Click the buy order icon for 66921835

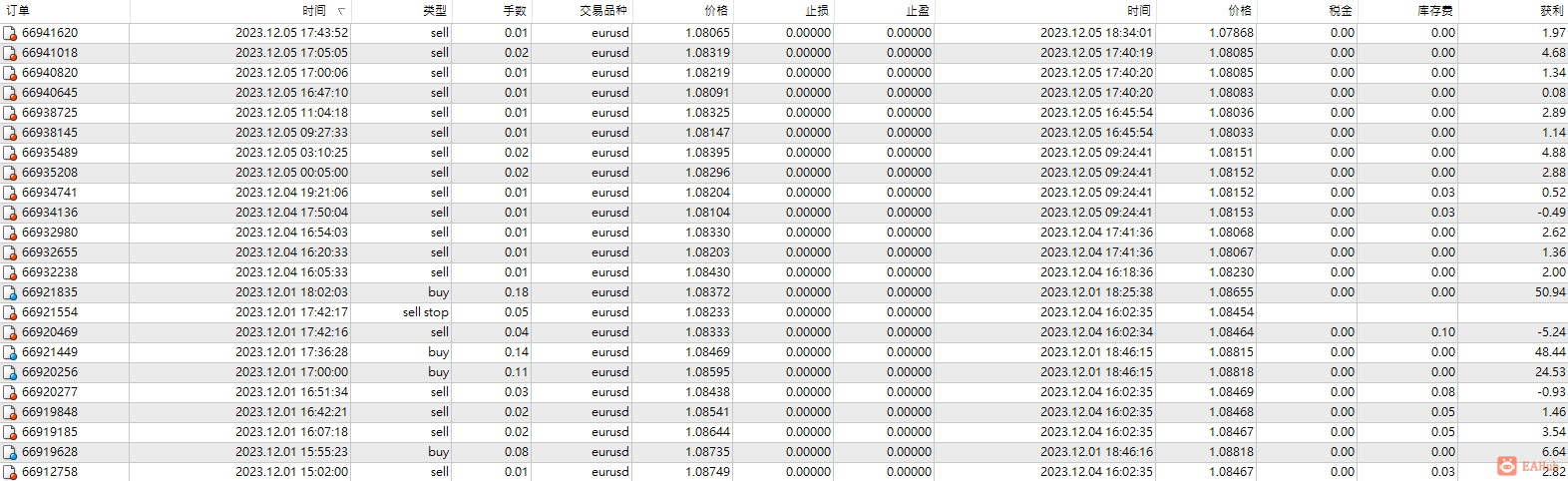10,292
